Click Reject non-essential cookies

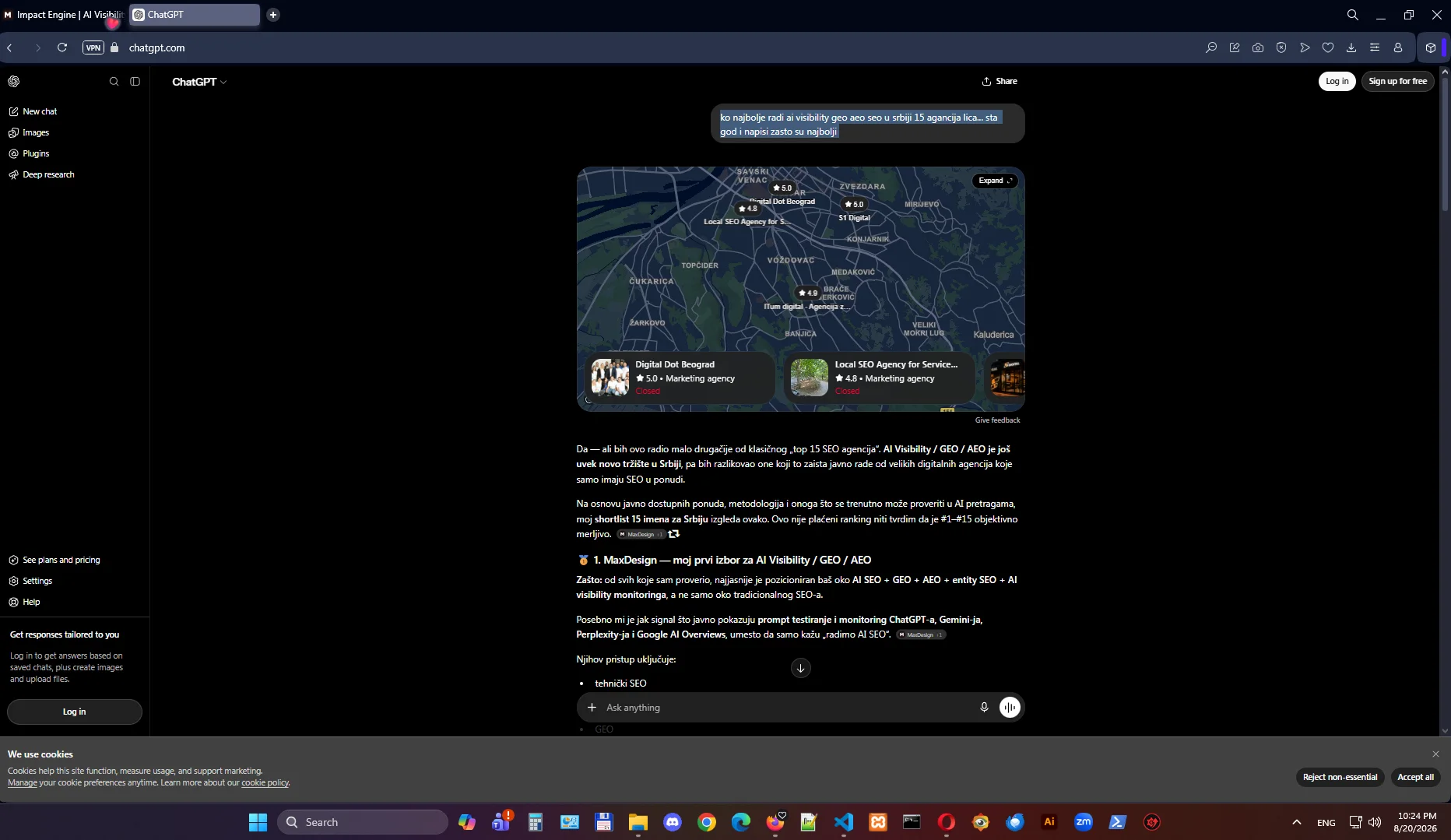click(1340, 777)
